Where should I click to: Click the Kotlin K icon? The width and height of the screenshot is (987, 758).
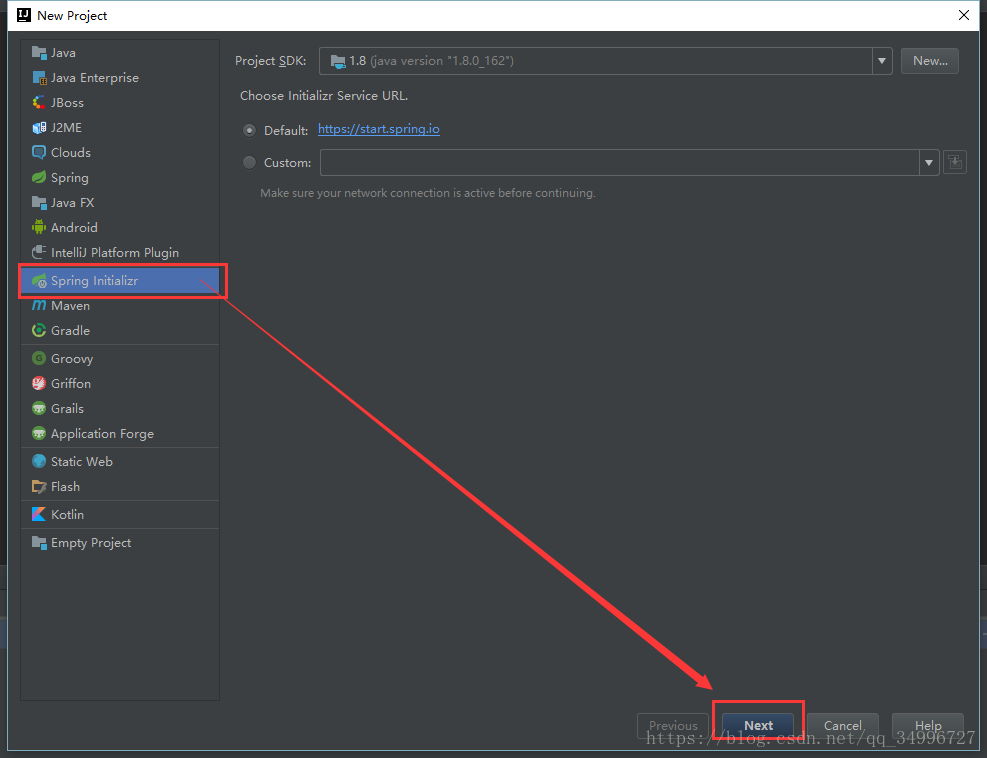(39, 514)
